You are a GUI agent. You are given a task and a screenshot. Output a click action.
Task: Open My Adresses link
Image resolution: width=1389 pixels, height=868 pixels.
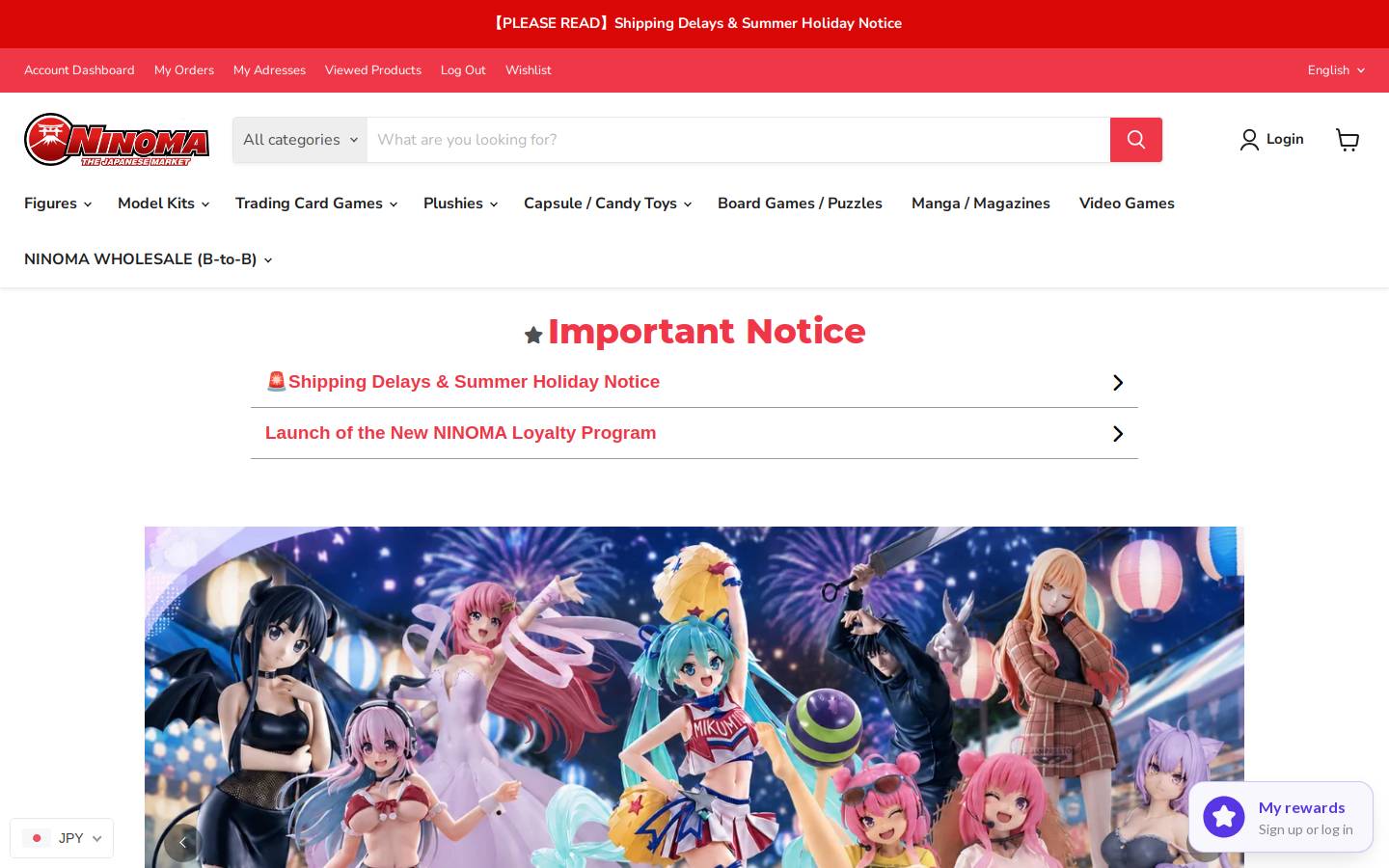pyautogui.click(x=269, y=70)
